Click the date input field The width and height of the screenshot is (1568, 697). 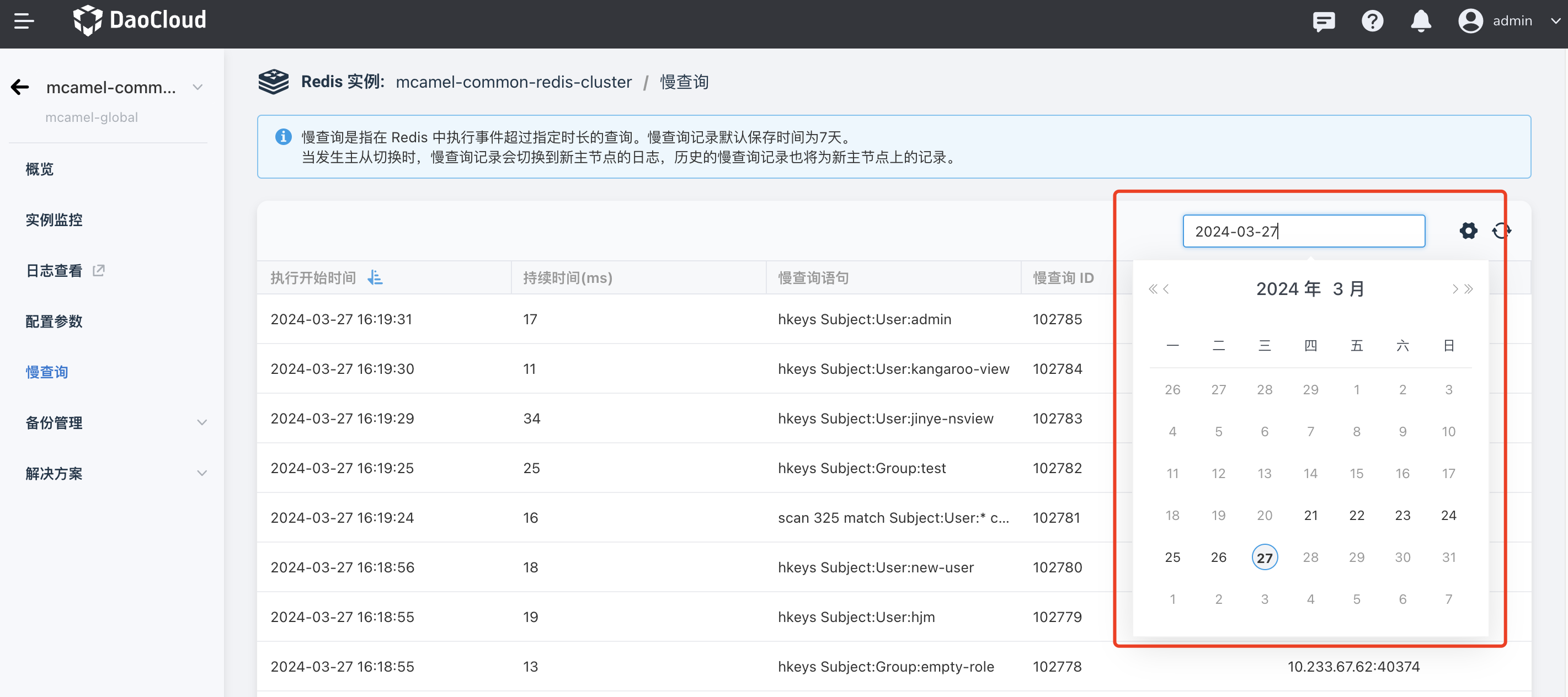[1303, 231]
